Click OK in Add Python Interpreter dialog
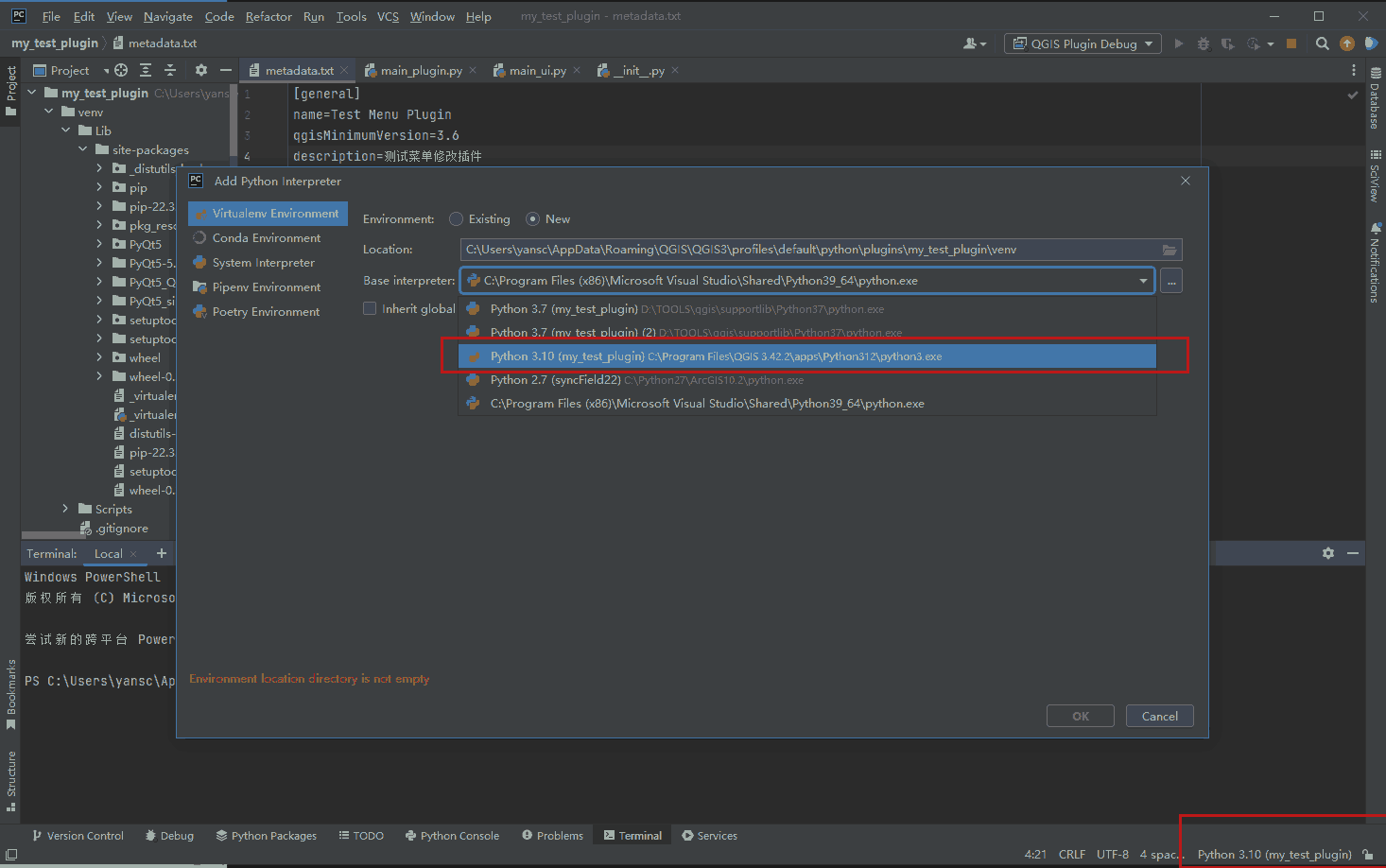 1081,716
